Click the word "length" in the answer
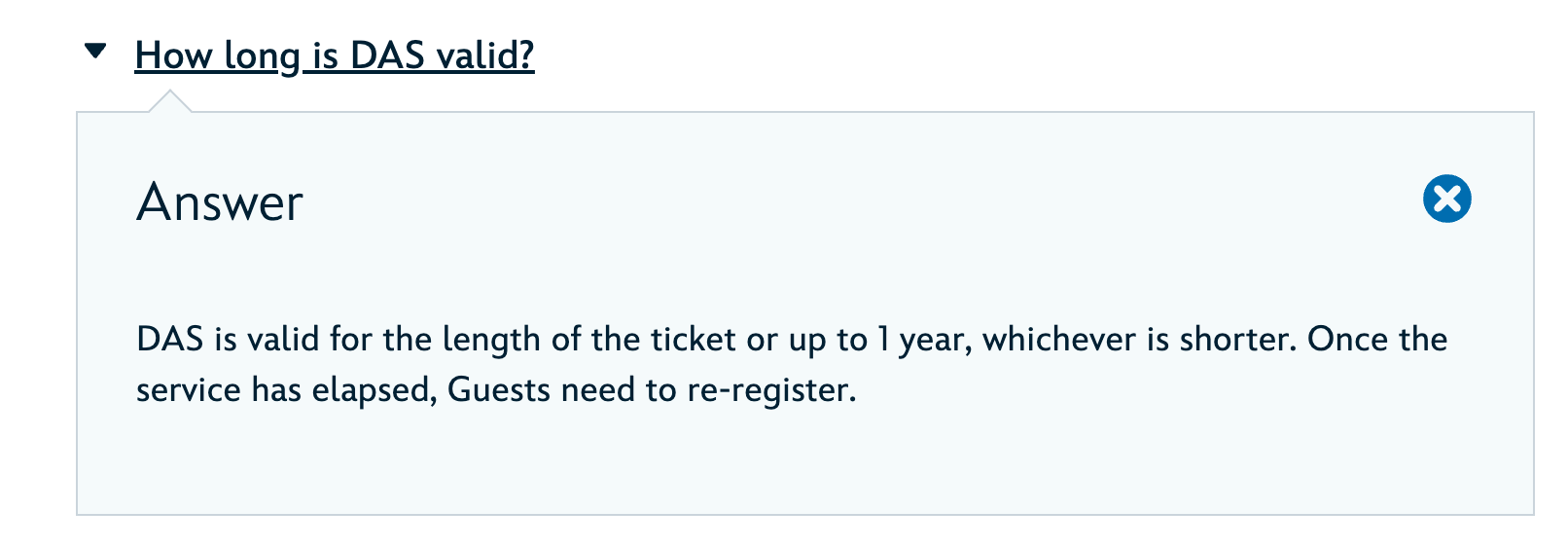1568x547 pixels. 490,340
